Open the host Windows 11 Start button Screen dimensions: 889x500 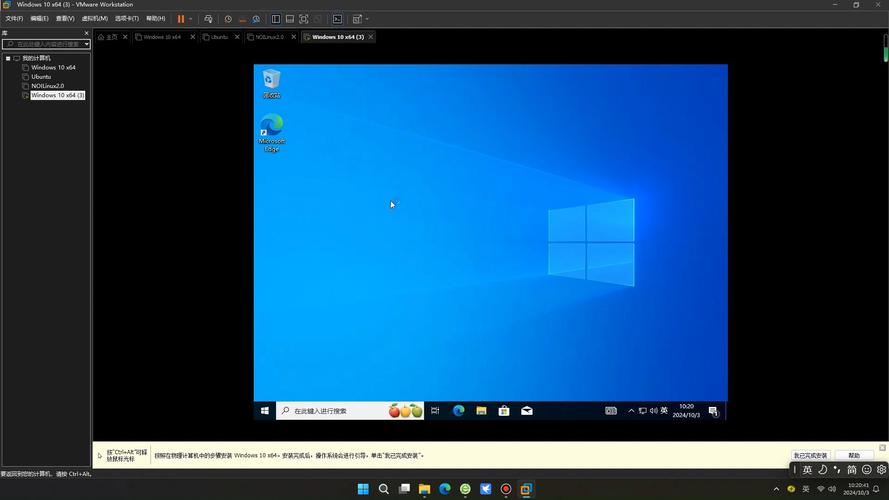tap(363, 489)
